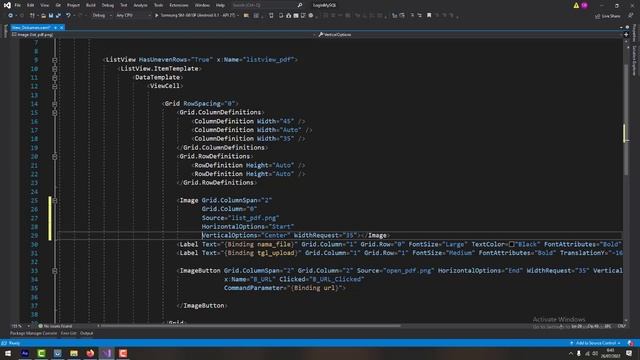Viewport: 640px width, 360px height.
Task: Open the Debug menu
Action: 108,5
